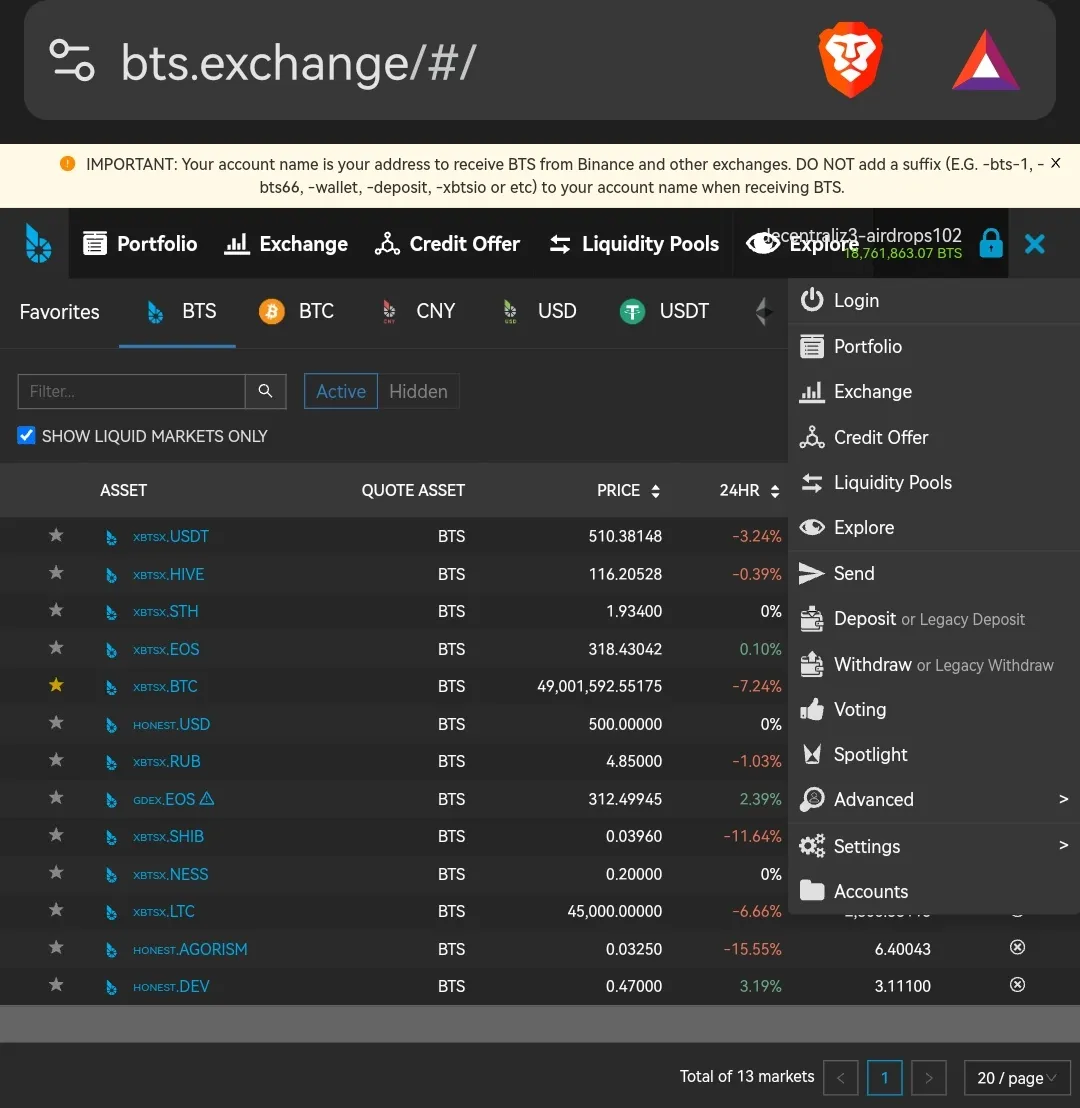Switch to the CNY markets tab
The height and width of the screenshot is (1108, 1080).
(417, 311)
